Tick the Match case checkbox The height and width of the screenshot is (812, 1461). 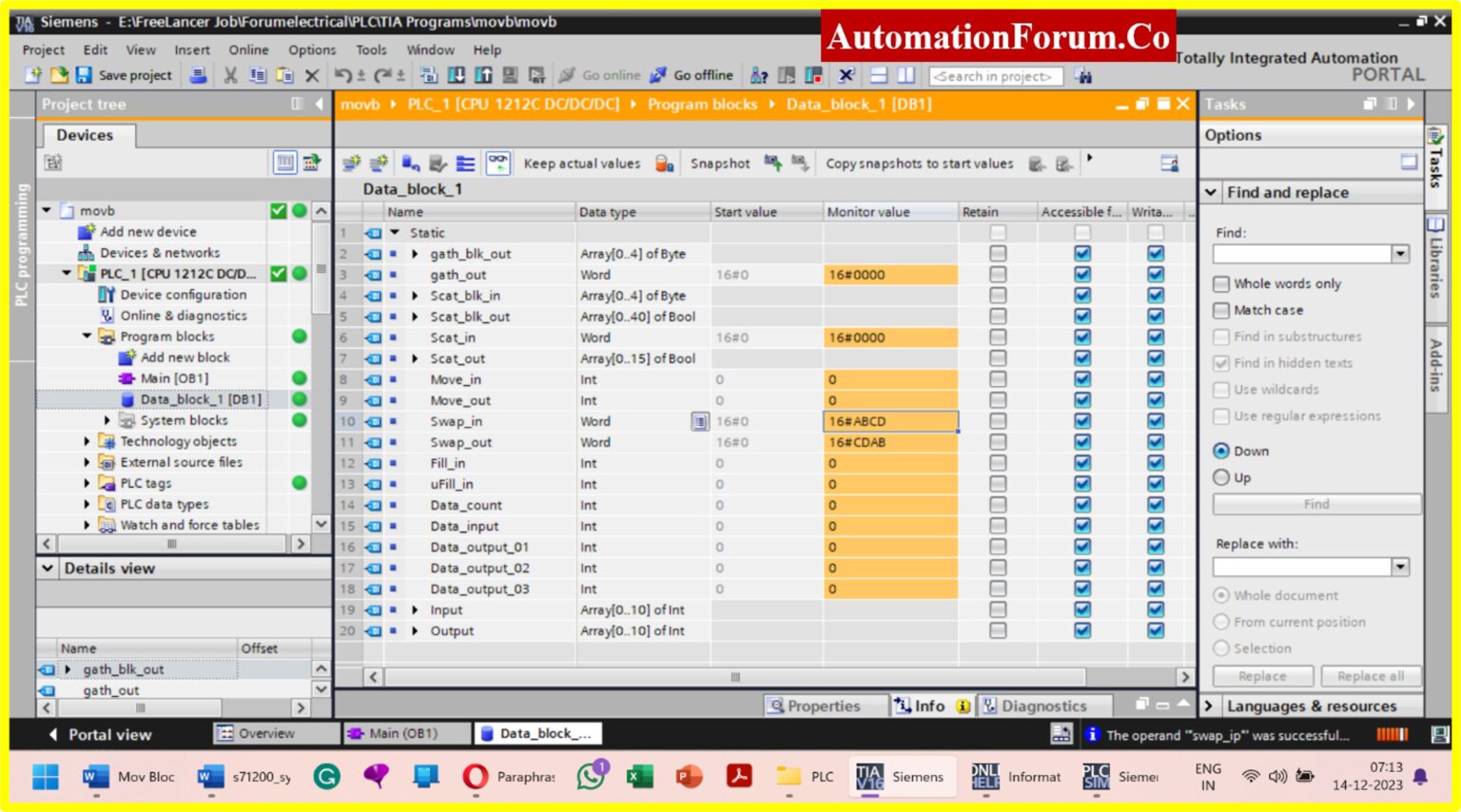[x=1221, y=310]
